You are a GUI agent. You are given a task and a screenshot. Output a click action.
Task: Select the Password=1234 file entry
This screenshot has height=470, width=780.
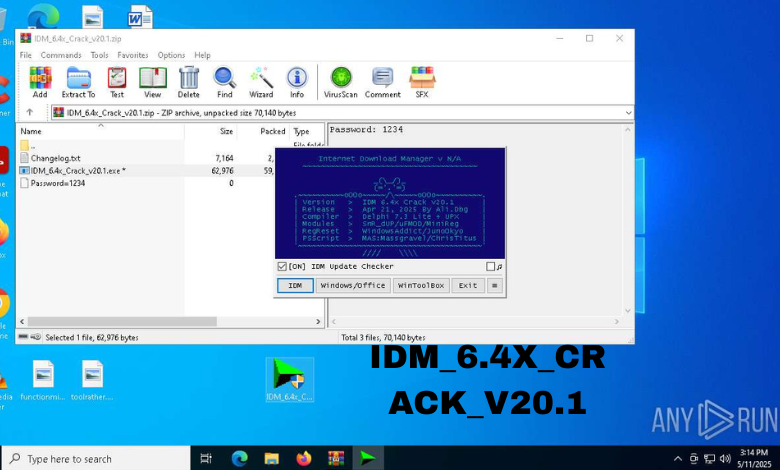[58, 184]
